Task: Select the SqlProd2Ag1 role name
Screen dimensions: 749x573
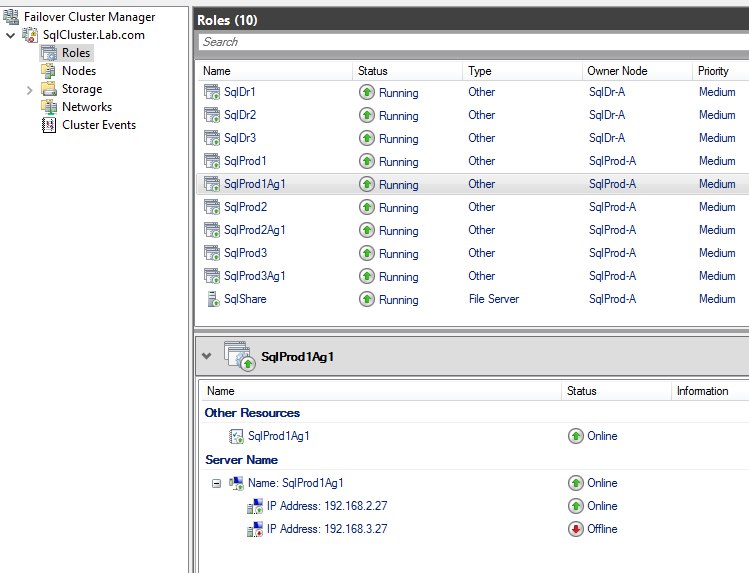Action: (x=255, y=230)
